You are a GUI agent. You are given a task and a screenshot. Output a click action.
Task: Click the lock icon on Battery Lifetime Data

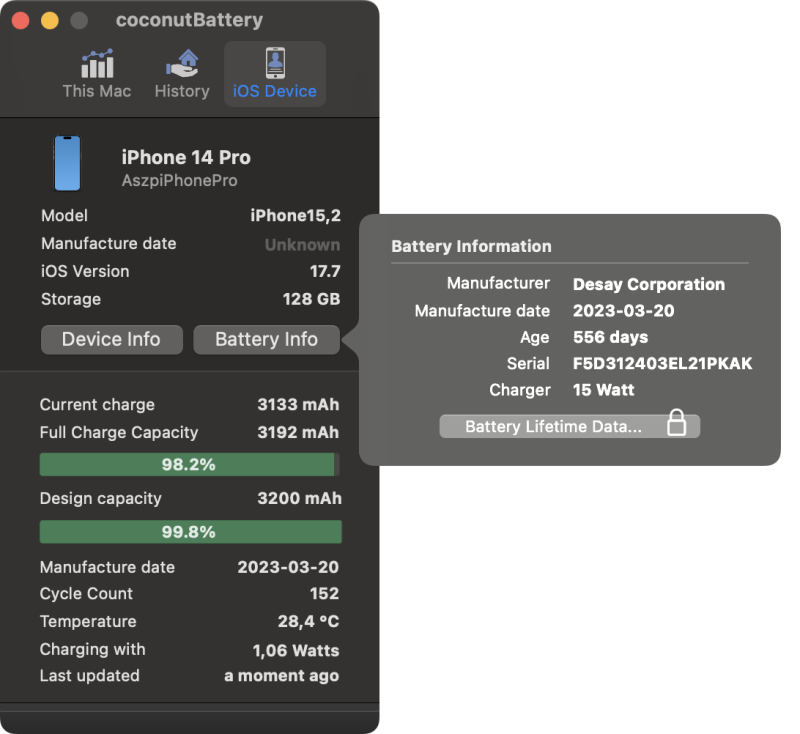click(677, 423)
